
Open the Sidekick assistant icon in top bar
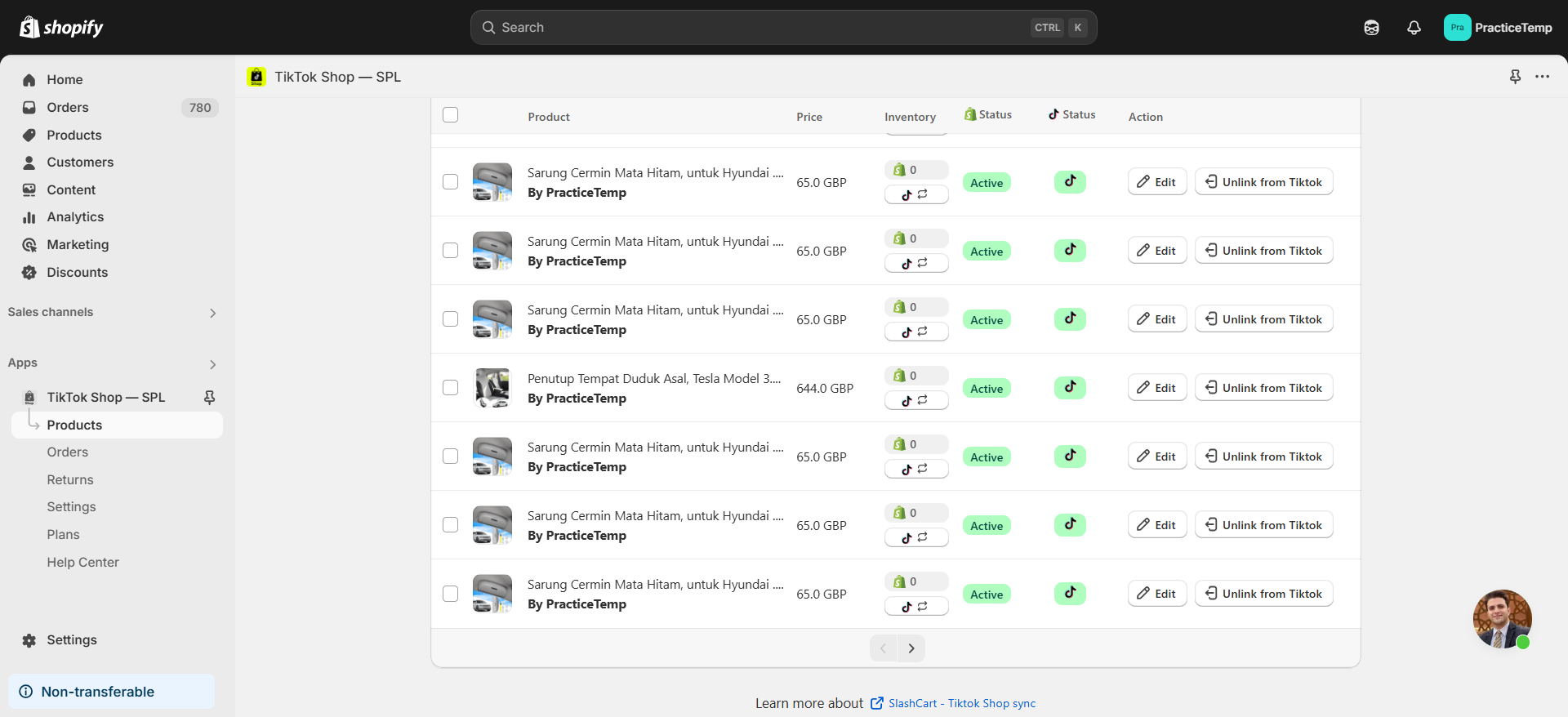point(1371,28)
